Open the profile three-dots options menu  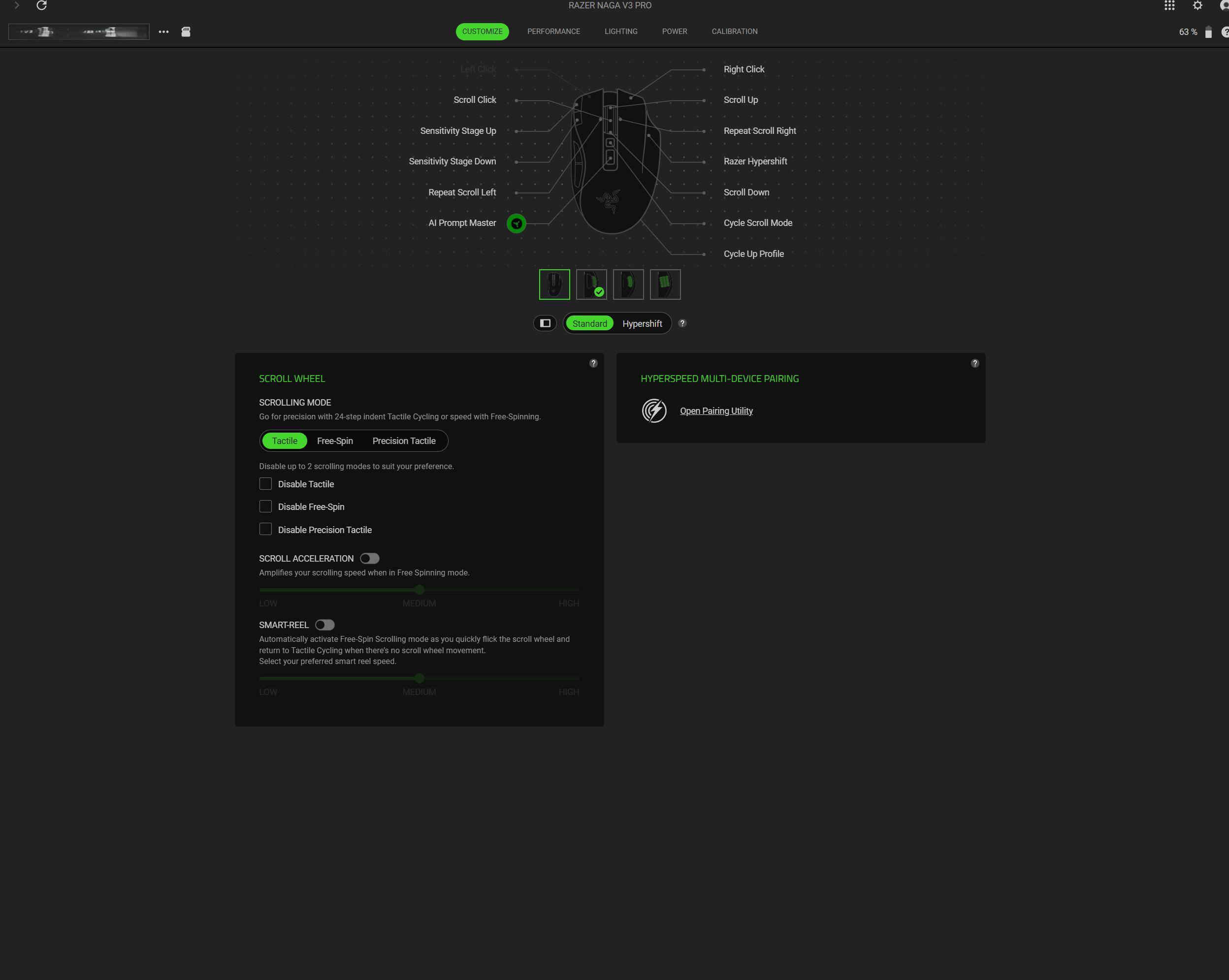pyautogui.click(x=163, y=32)
